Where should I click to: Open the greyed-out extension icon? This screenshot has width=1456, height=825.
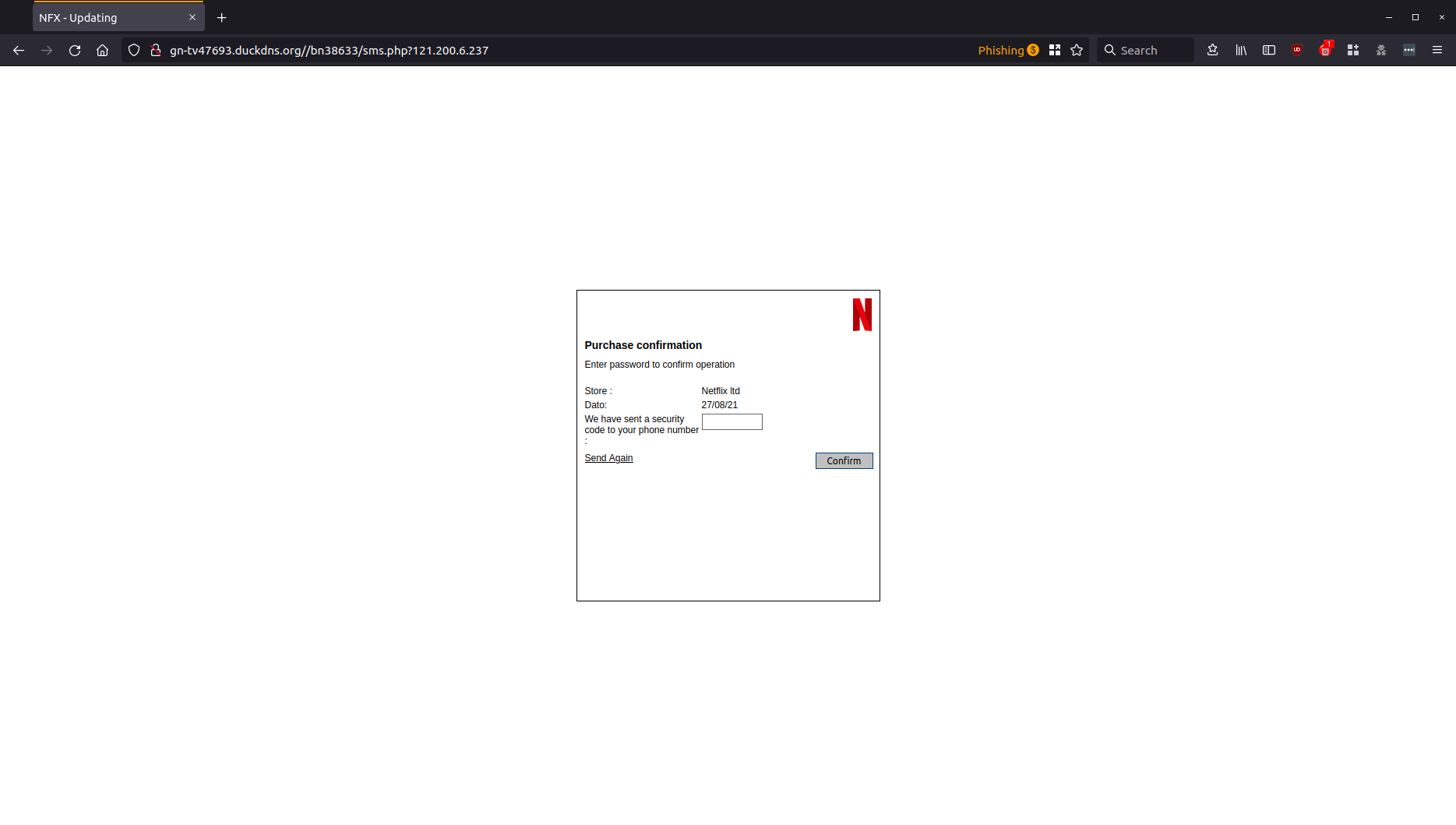(1381, 50)
